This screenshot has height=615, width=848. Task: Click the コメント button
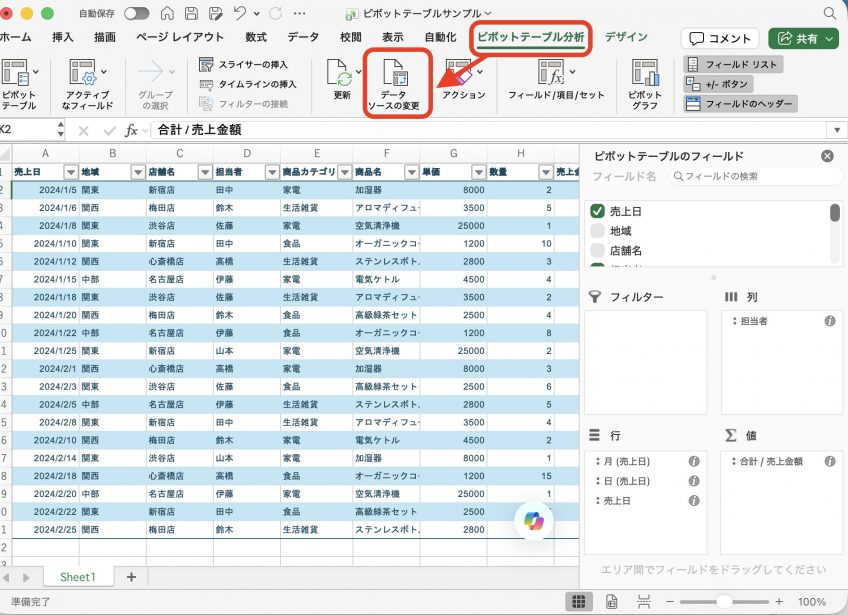pos(720,38)
